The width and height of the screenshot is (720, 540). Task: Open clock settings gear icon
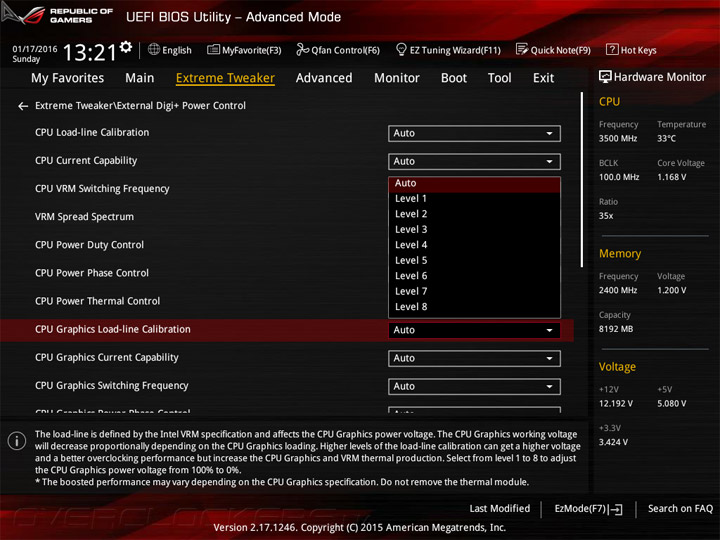point(126,46)
